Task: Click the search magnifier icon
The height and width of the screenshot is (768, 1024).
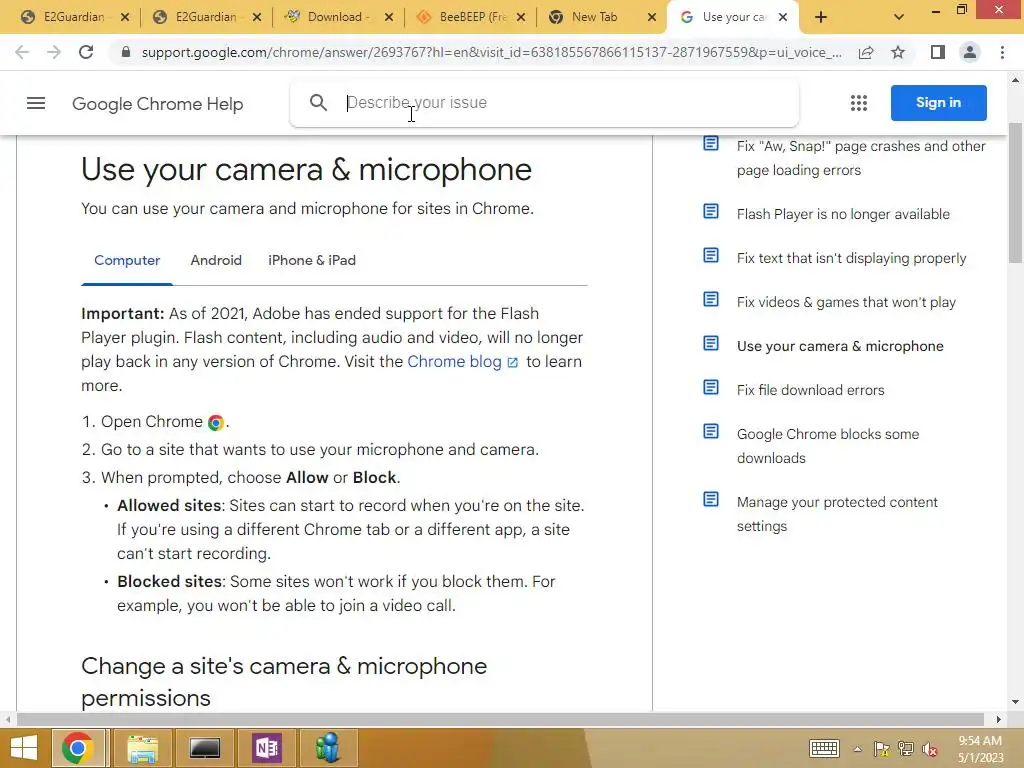Action: [x=318, y=103]
